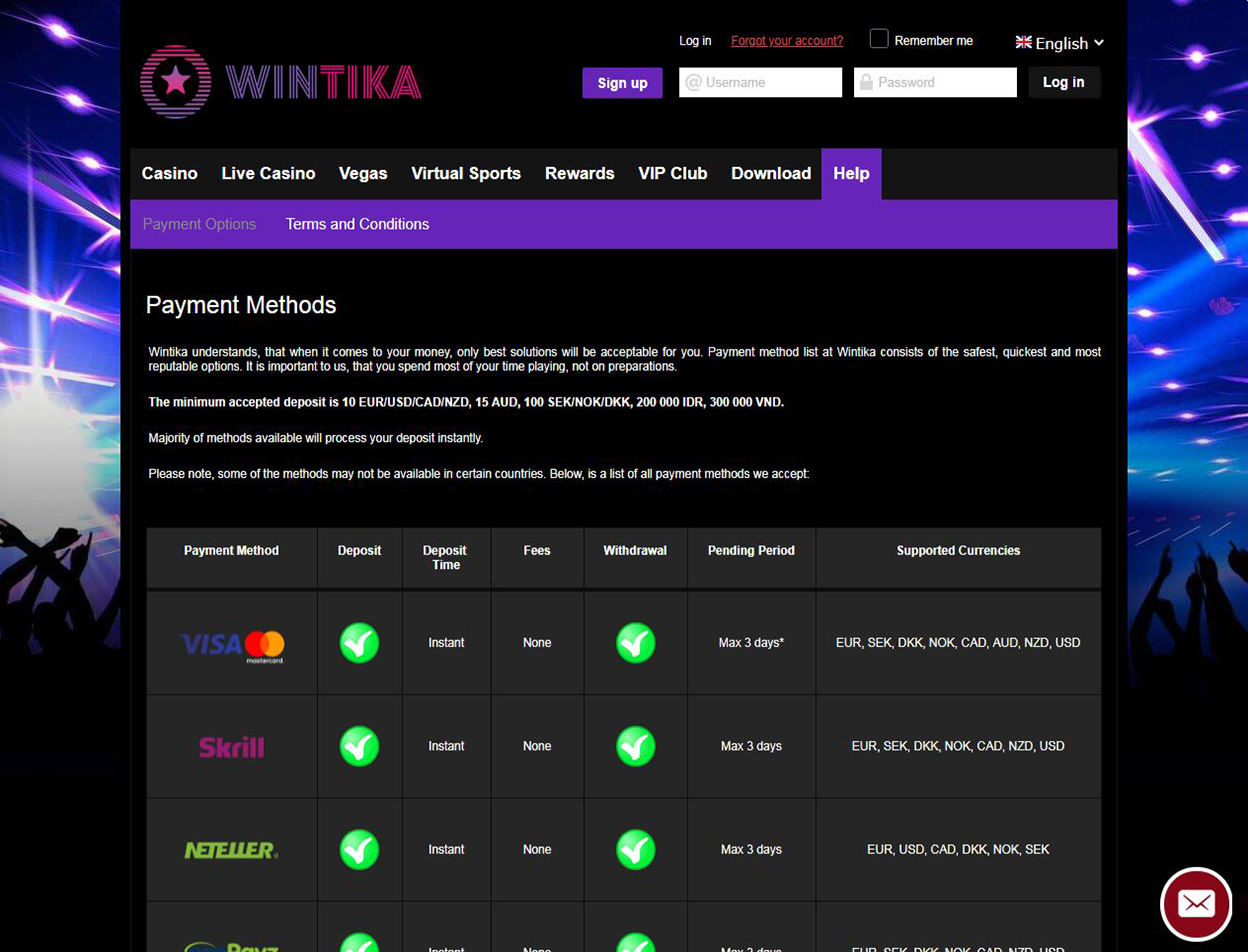Click Neteller row 'None' fees cell
The image size is (1248, 952).
[x=537, y=849]
